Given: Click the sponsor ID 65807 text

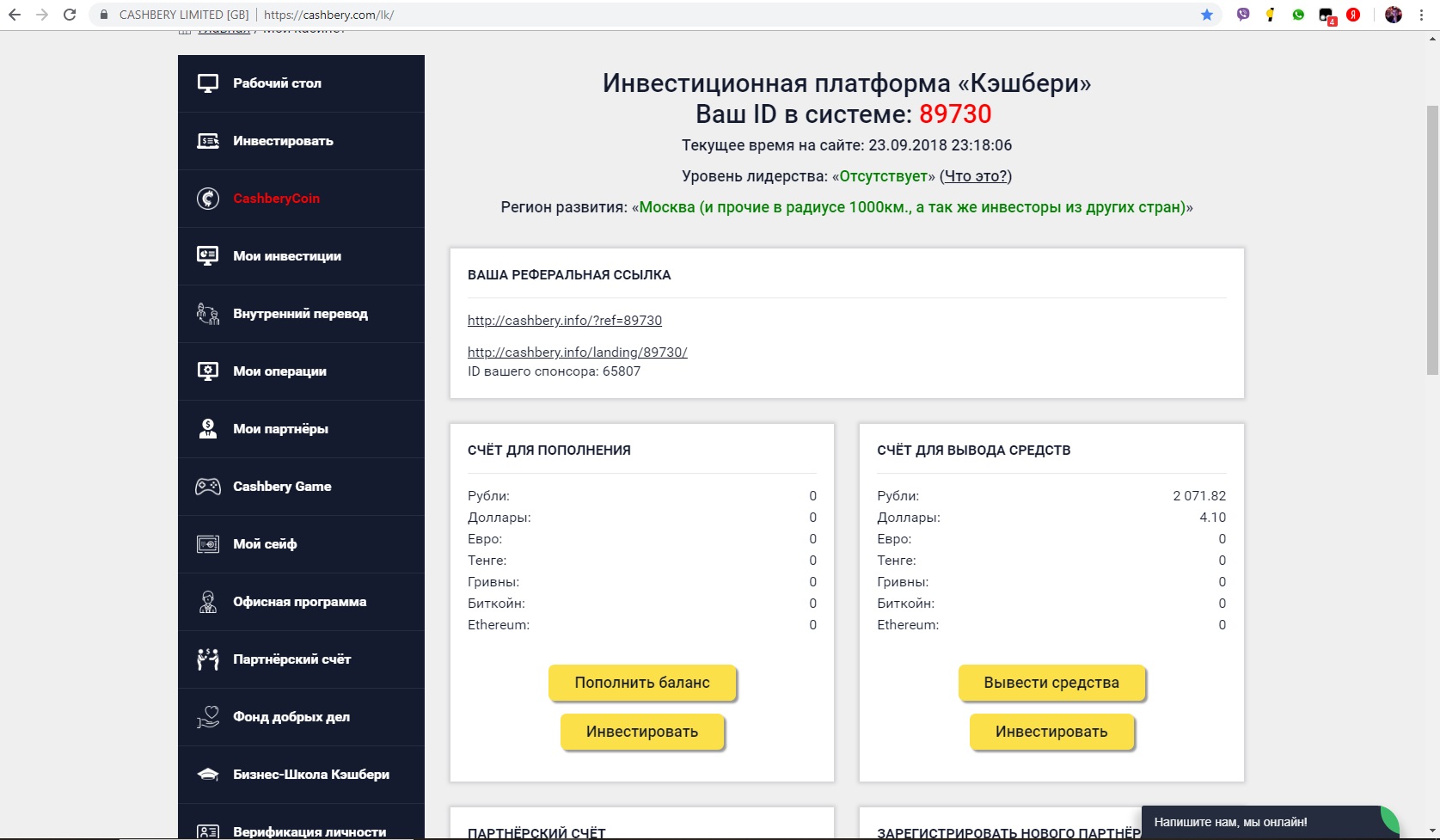Looking at the screenshot, I should (x=554, y=371).
